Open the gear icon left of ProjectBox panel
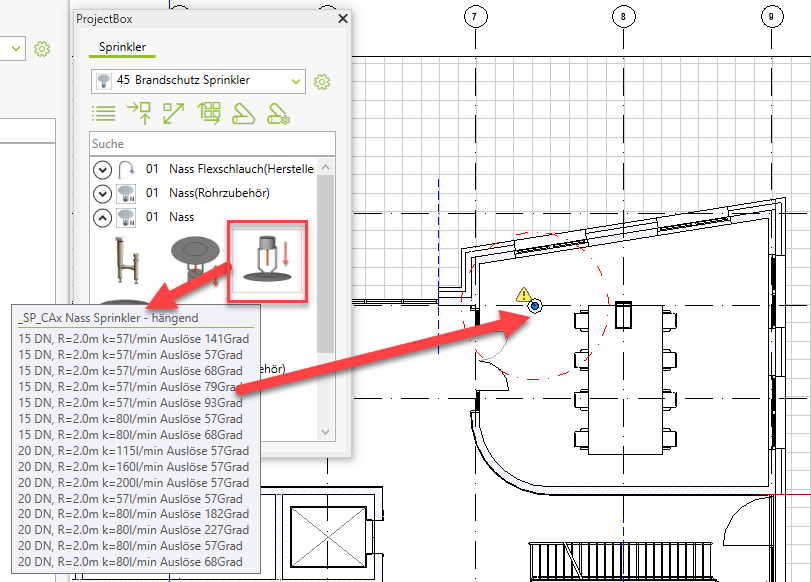This screenshot has width=811, height=582. pos(42,48)
